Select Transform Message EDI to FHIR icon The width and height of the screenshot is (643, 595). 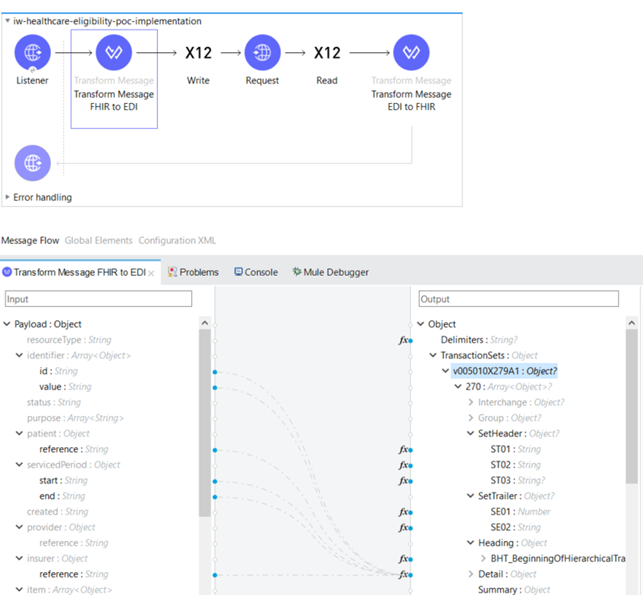tap(411, 52)
